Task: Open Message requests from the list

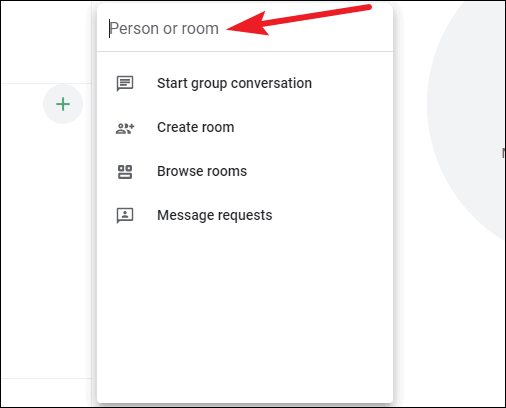Action: (245, 215)
